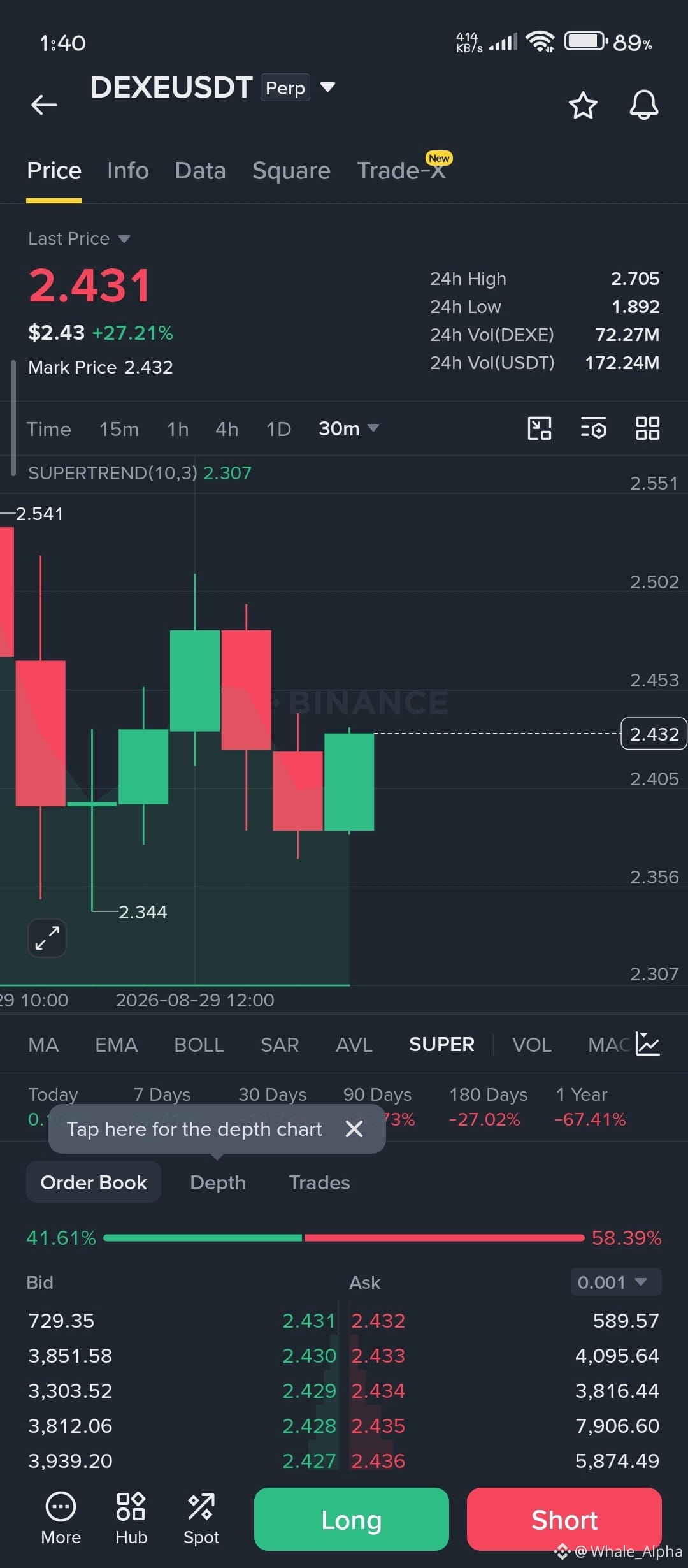Tap the battery indicator in status bar

(586, 41)
